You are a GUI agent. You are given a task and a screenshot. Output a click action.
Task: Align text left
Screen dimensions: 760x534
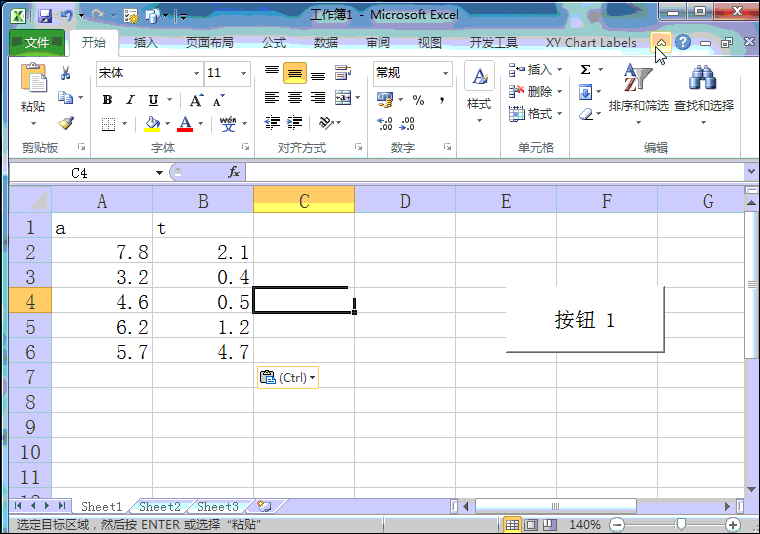[x=271, y=98]
